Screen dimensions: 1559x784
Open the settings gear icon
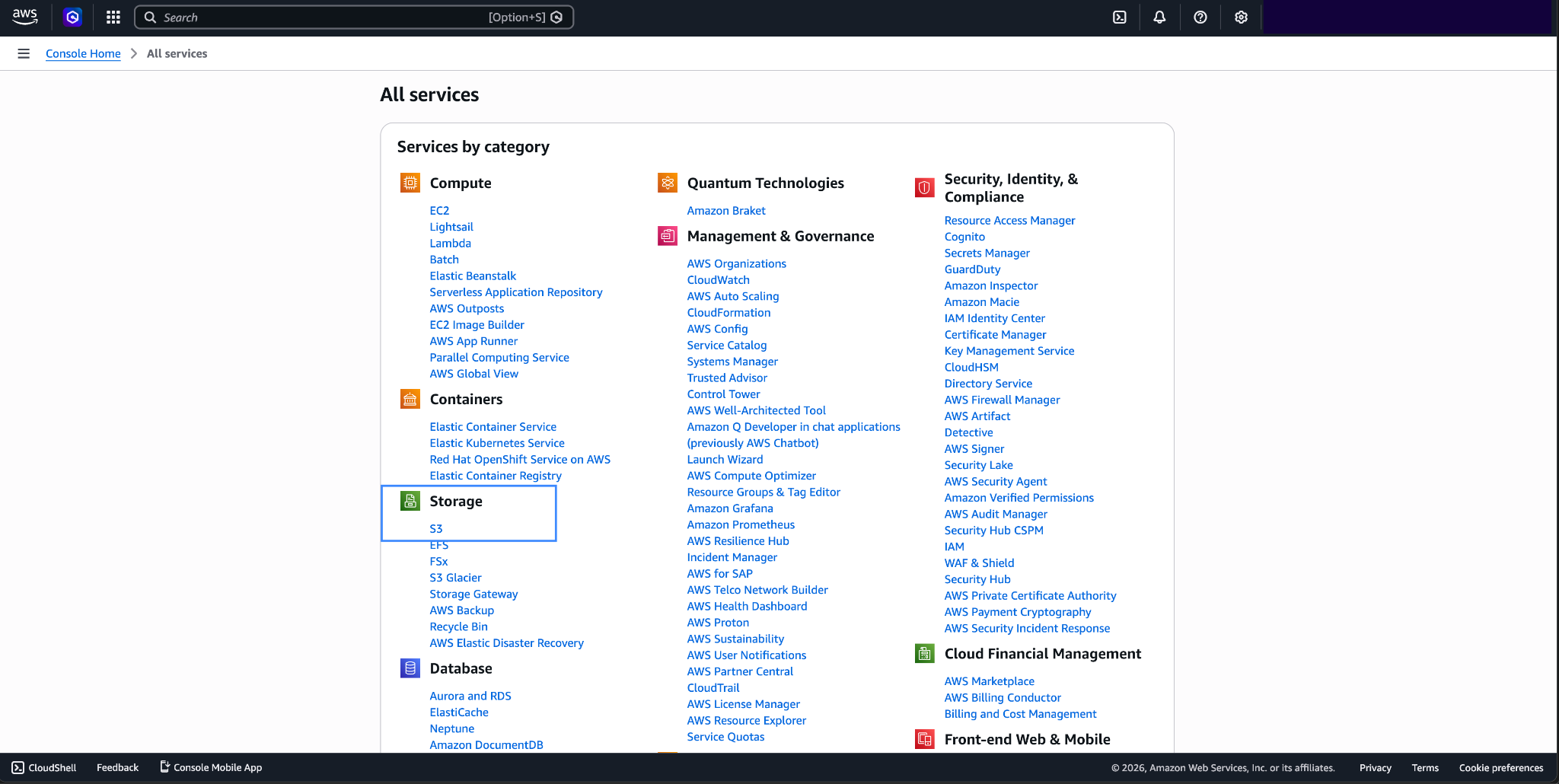point(1241,17)
